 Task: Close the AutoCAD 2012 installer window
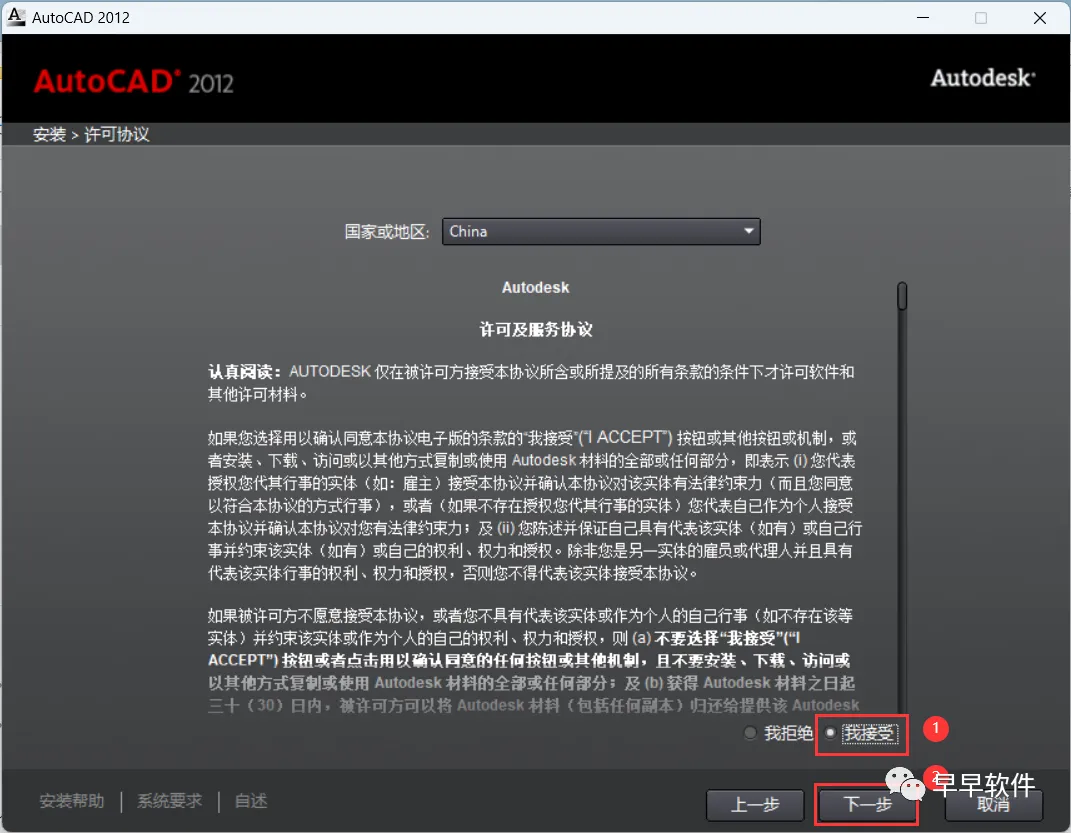pyautogui.click(x=1040, y=17)
